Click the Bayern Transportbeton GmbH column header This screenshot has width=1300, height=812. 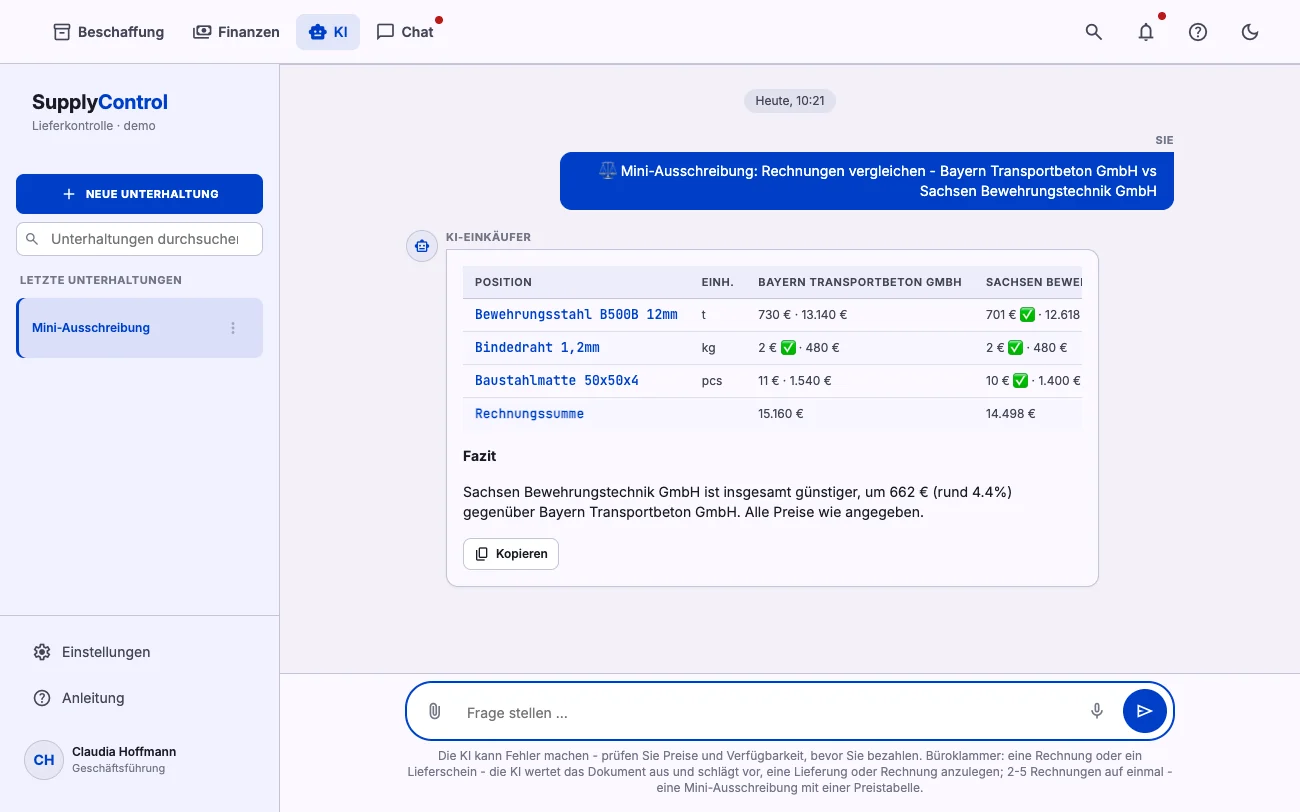coord(860,282)
